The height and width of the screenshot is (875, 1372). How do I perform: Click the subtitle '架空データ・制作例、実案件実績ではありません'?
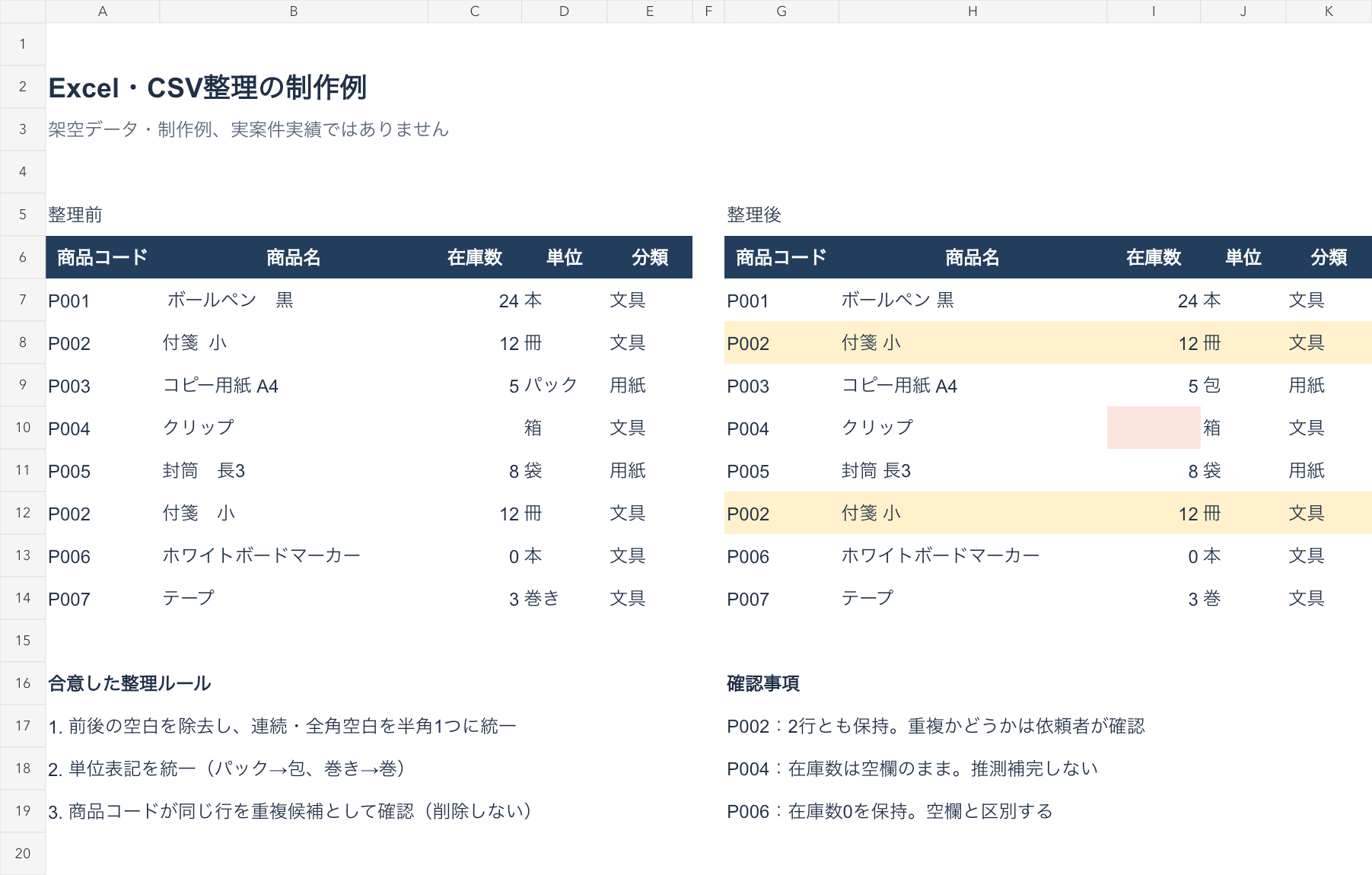[249, 129]
